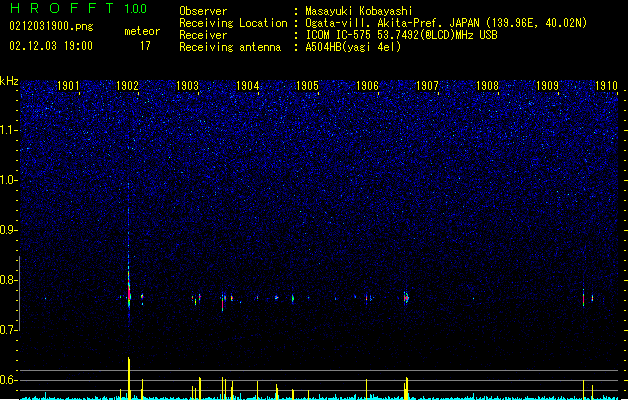Click the 0.6 kHz frequency label
629x400 pixels.
tap(8, 380)
